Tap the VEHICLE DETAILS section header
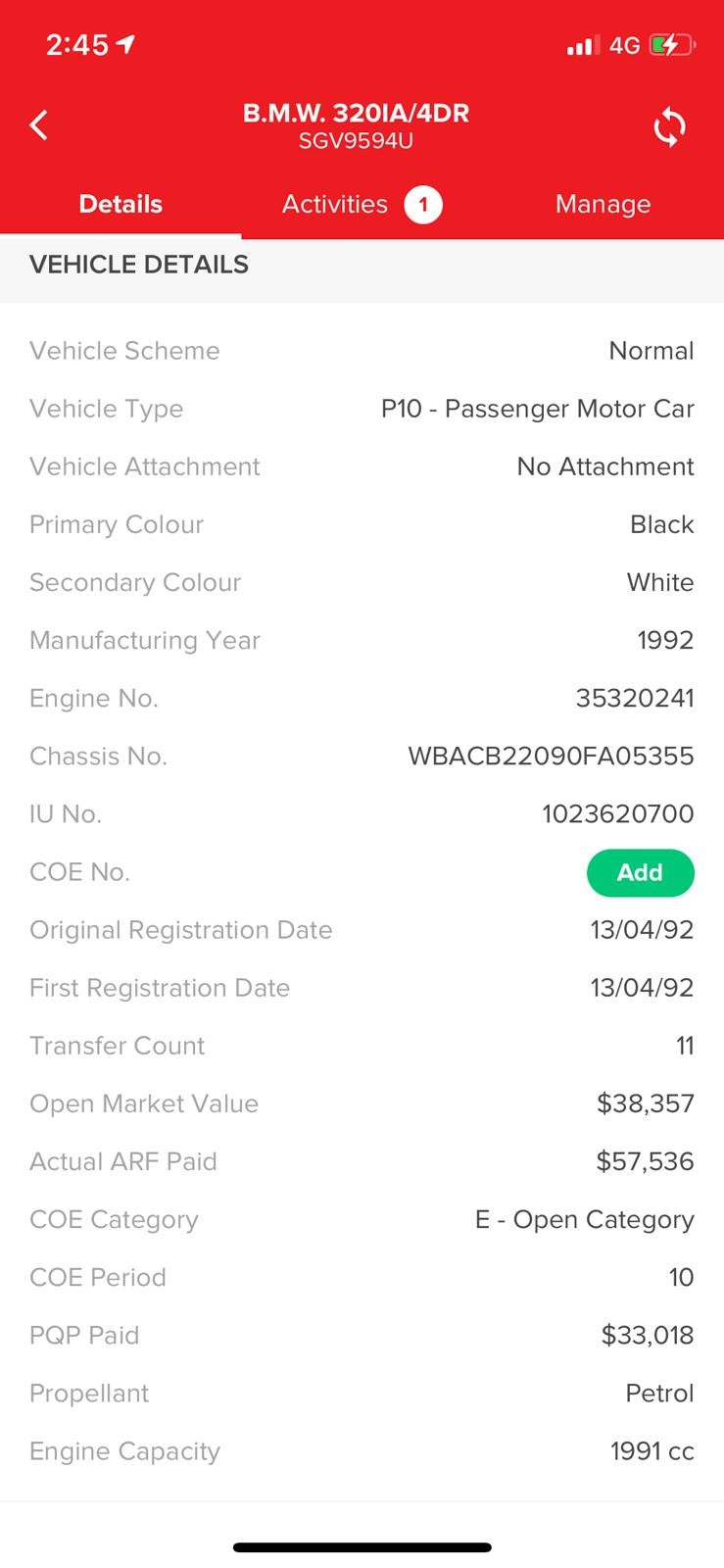Viewport: 724px width, 1568px height. (x=139, y=265)
